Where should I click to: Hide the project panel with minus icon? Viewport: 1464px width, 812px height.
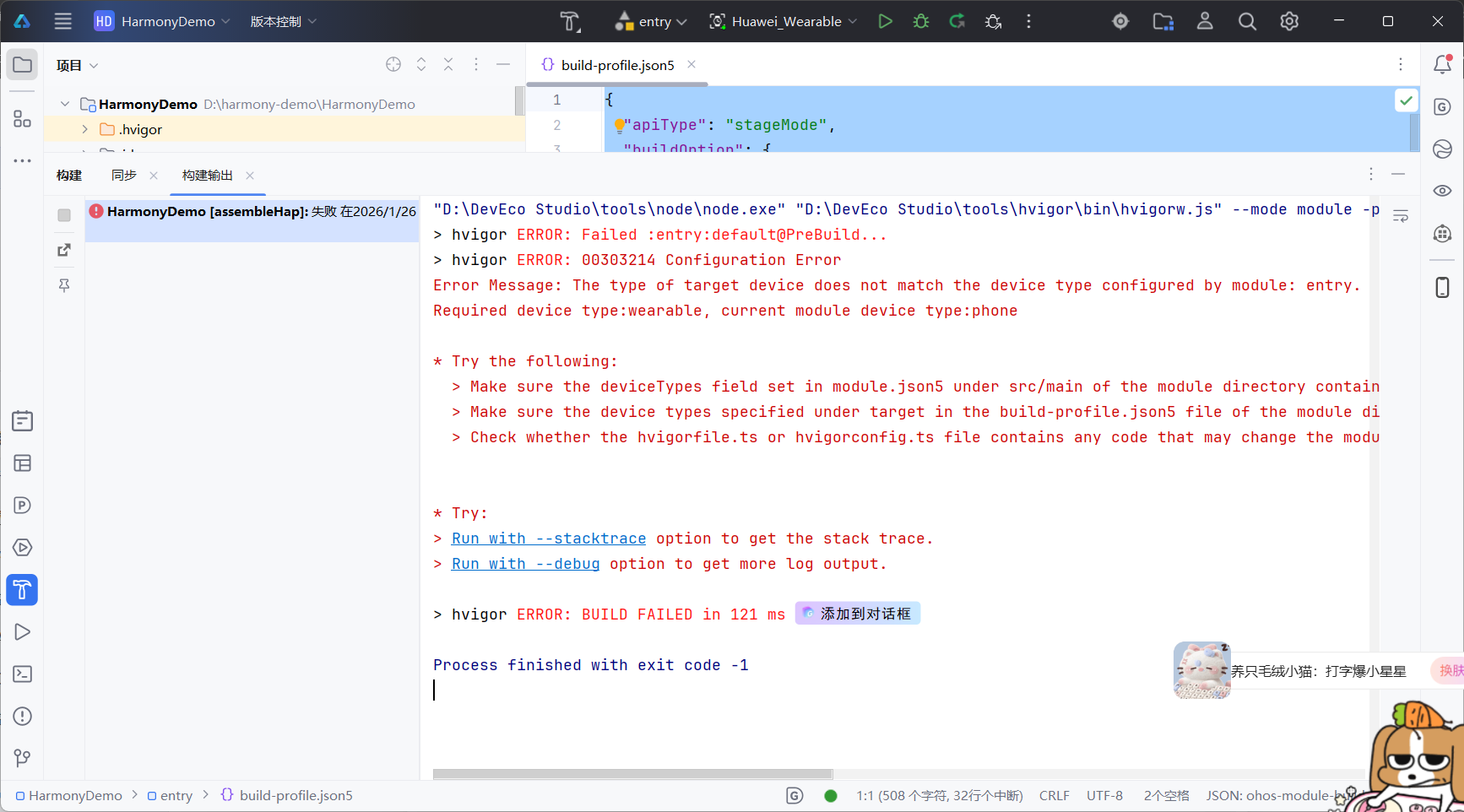(503, 64)
